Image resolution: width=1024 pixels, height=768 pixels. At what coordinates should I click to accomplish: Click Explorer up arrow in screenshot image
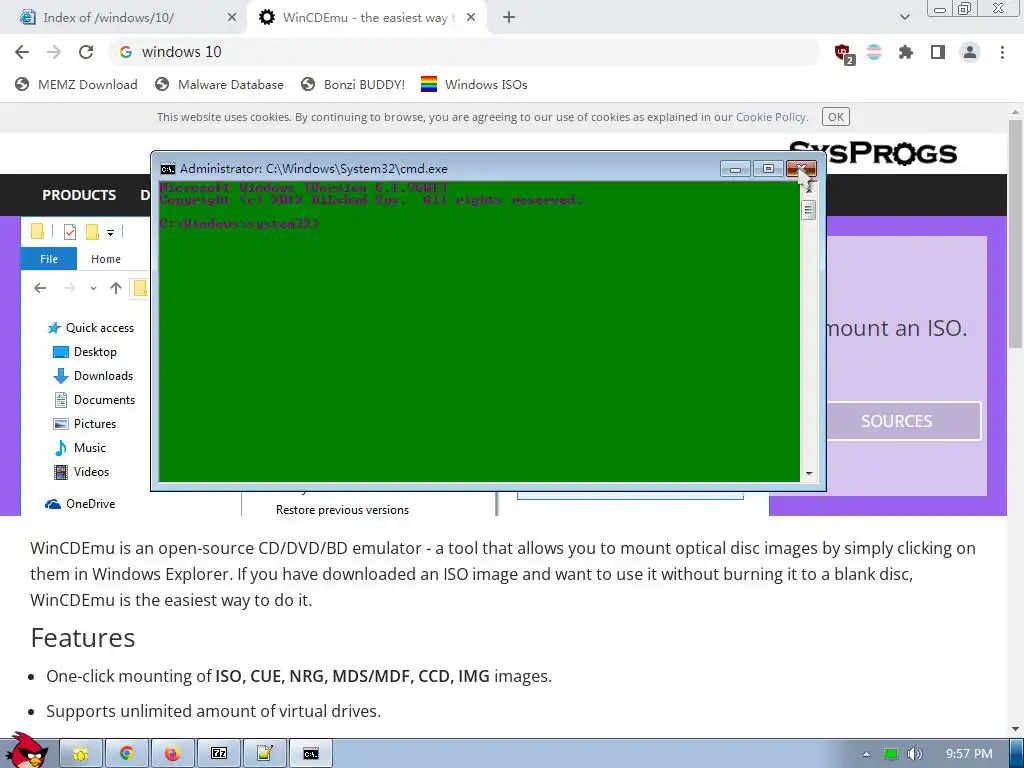pyautogui.click(x=116, y=288)
